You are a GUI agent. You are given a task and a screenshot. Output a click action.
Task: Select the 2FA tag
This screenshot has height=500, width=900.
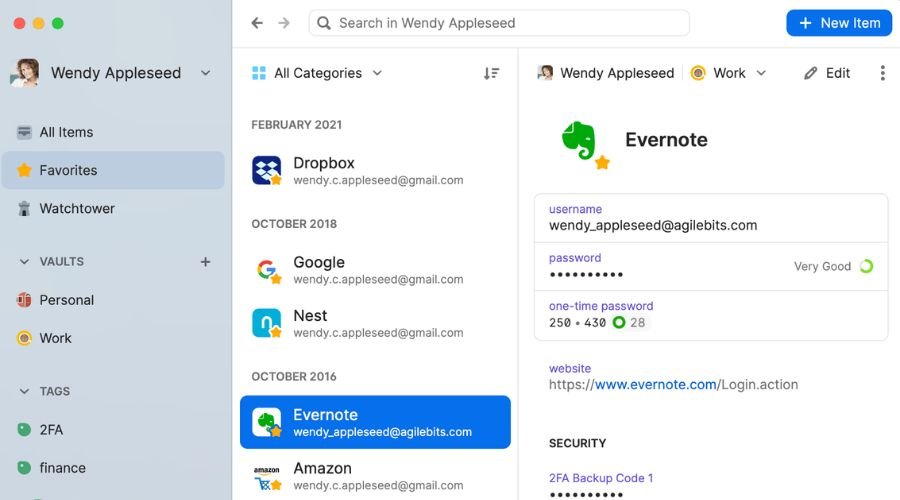click(x=113, y=429)
